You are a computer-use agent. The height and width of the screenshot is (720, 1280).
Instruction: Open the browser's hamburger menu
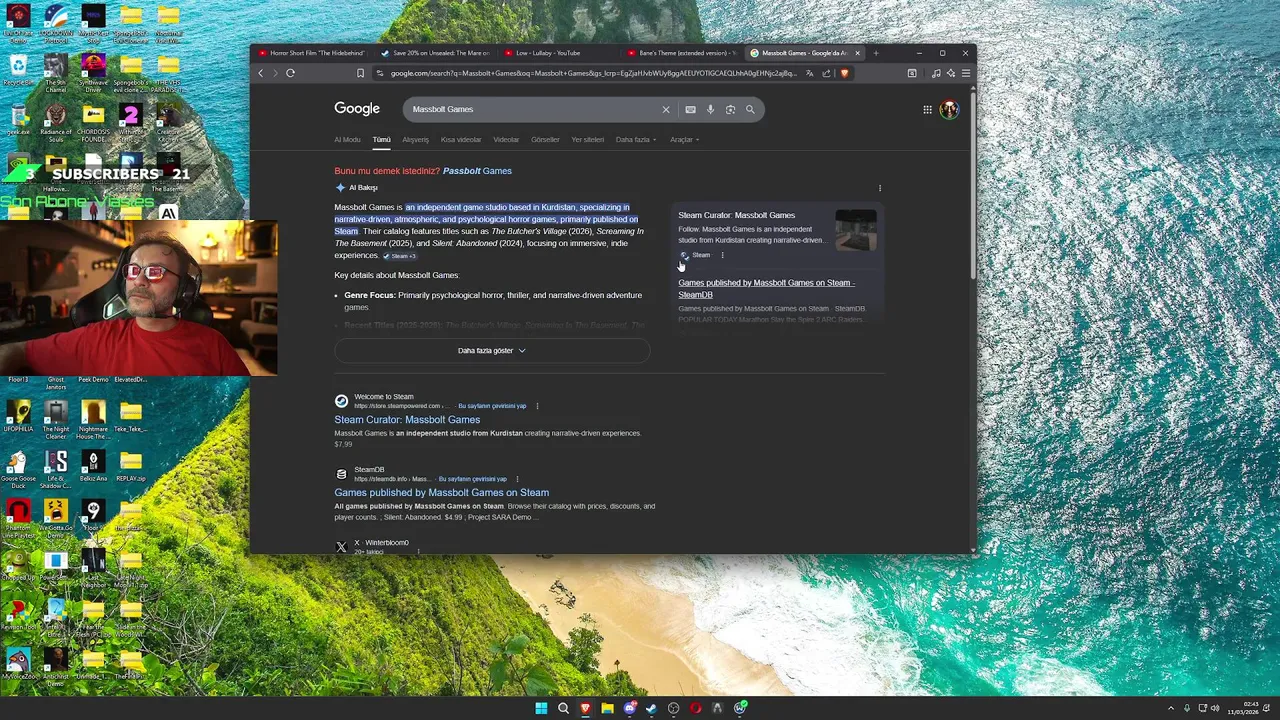[x=965, y=73]
